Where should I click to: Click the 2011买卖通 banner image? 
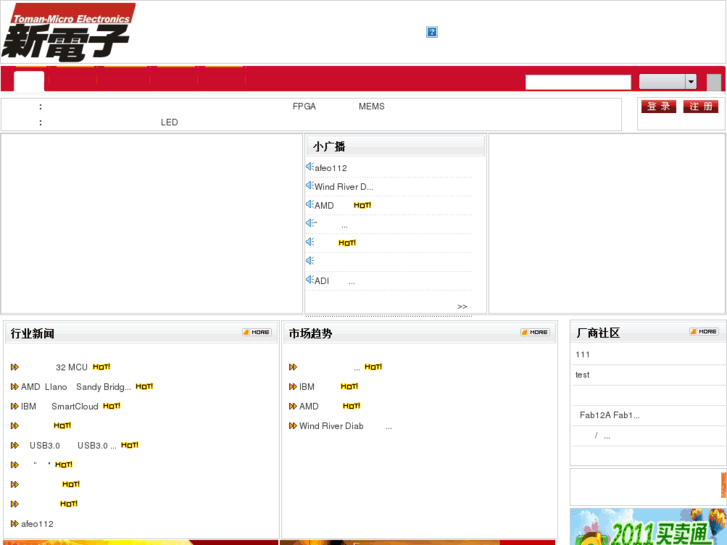[648, 526]
